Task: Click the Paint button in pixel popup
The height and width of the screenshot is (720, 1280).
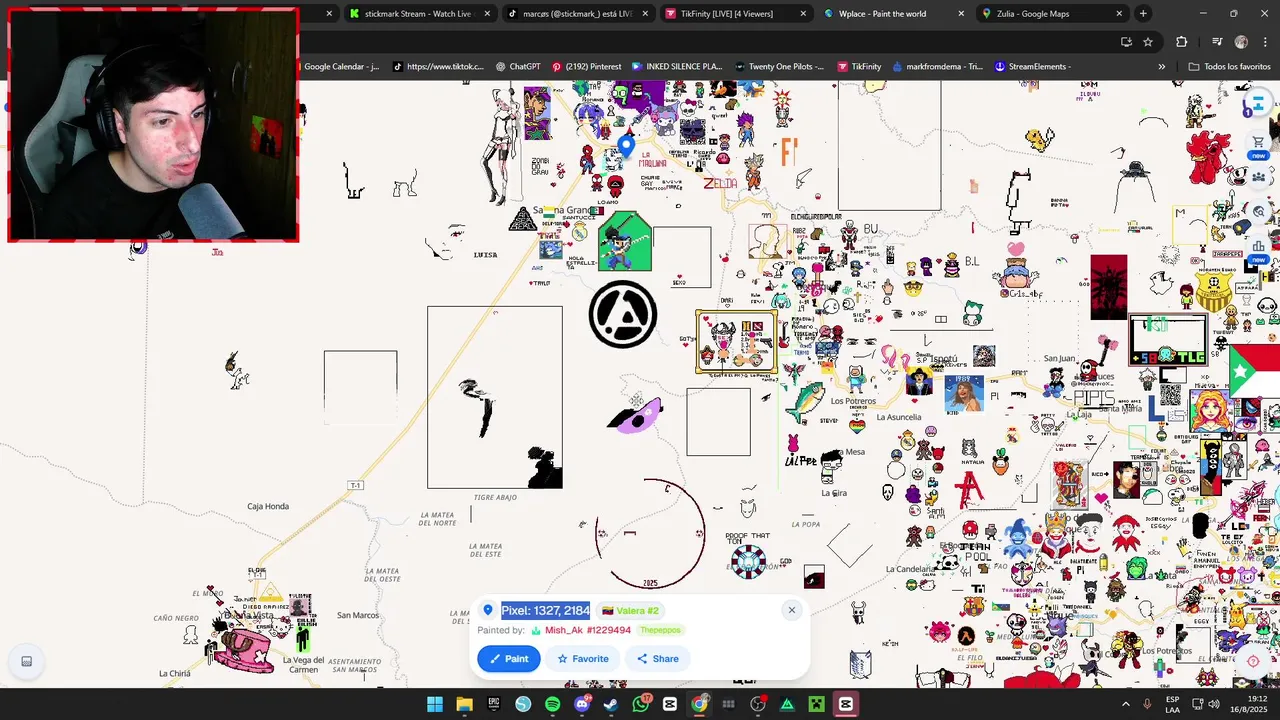Action: point(509,658)
